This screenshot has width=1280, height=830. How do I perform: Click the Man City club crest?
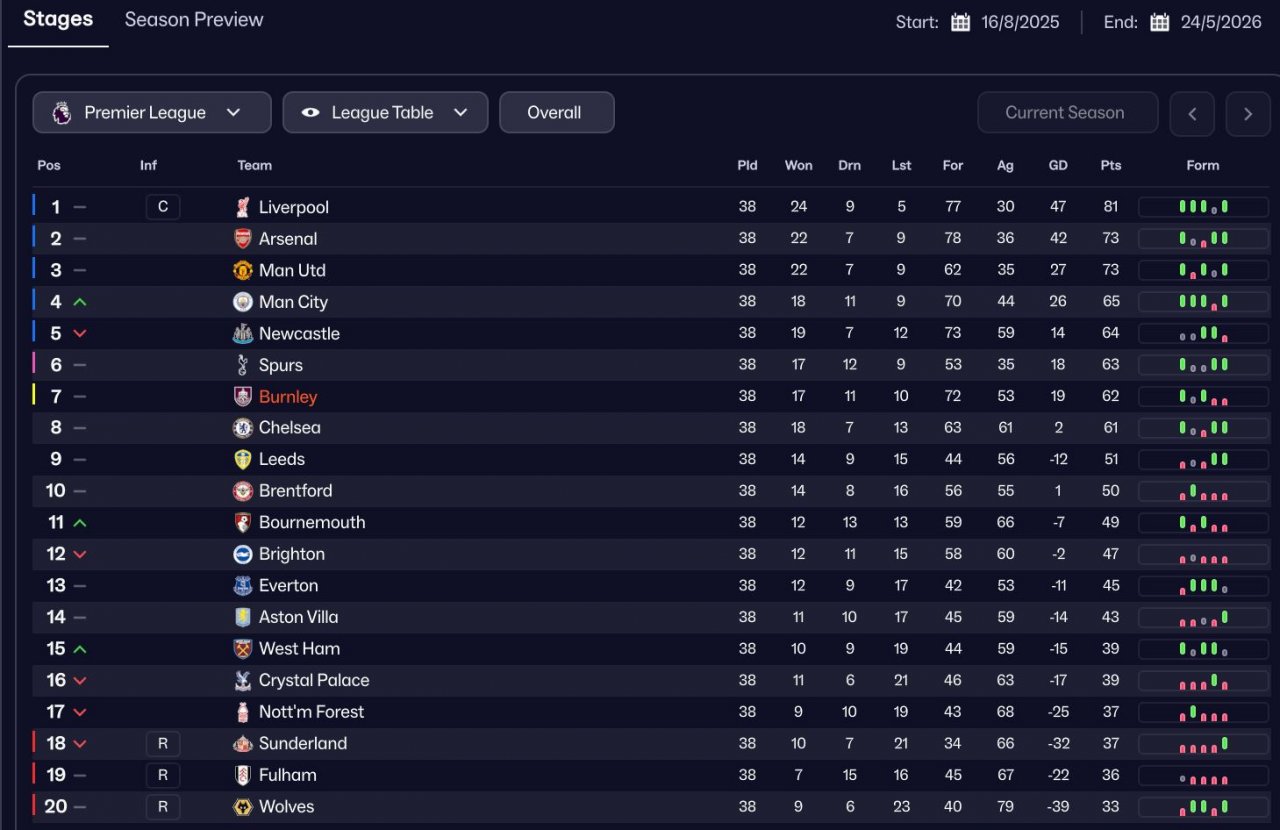tap(242, 302)
